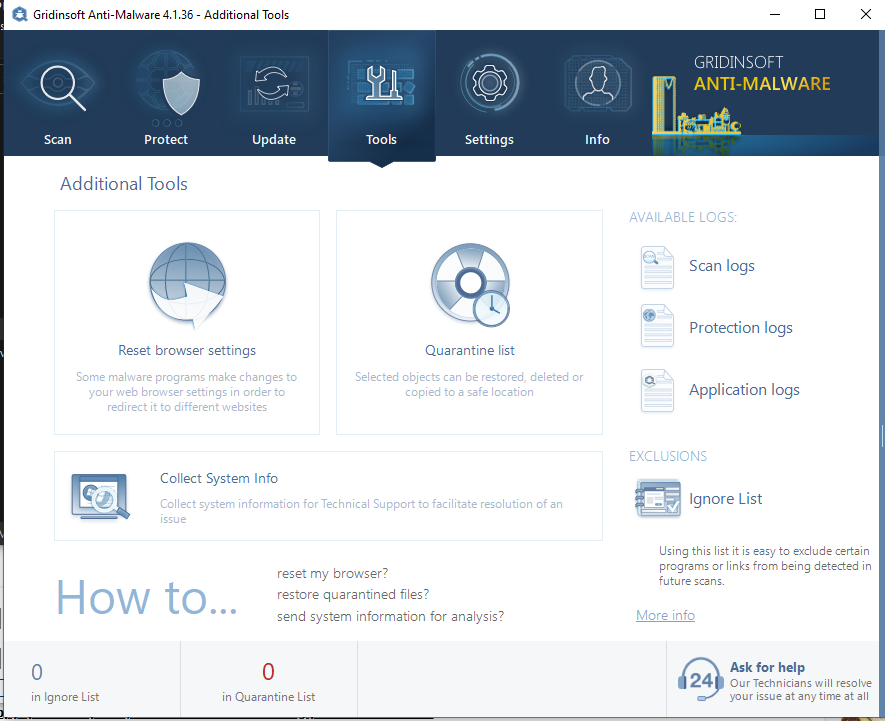885x721 pixels.
Task: Switch to the Protect tab label
Action: pyautogui.click(x=165, y=139)
